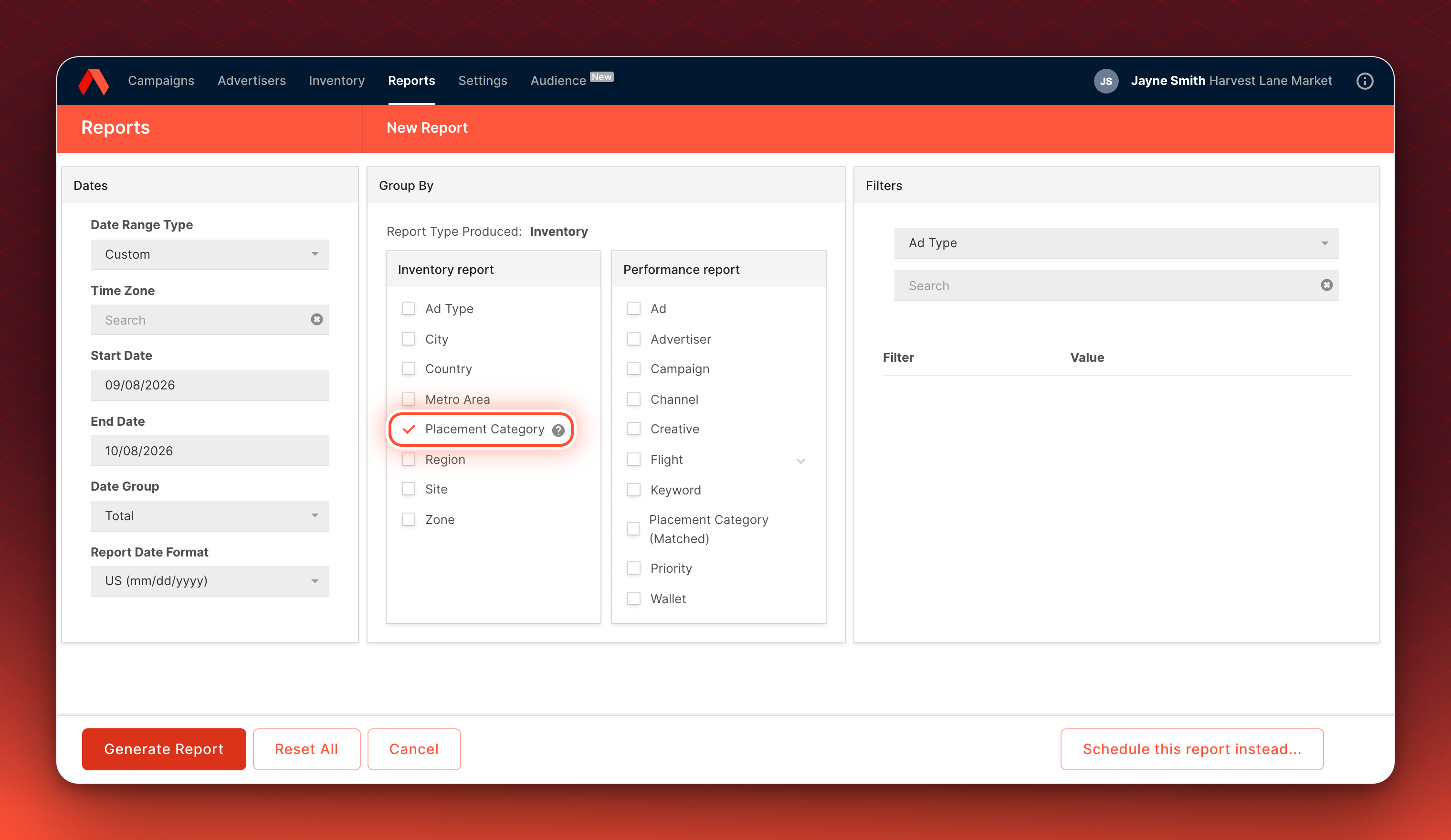1451x840 pixels.
Task: Check the Advertiser performance checkbox
Action: tap(633, 339)
